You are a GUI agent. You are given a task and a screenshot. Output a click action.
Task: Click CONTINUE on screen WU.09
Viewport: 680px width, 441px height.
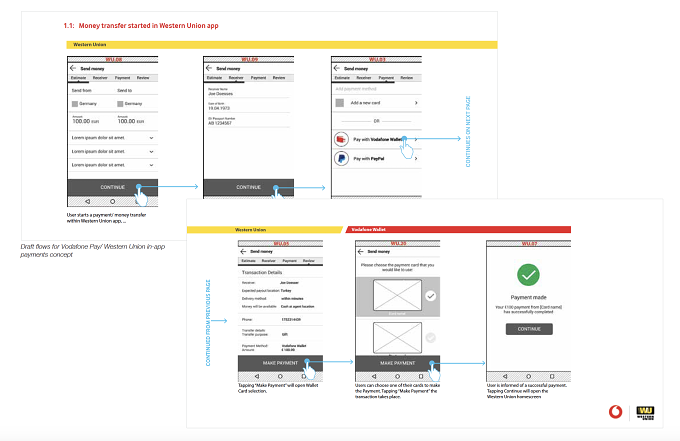pyautogui.click(x=248, y=187)
